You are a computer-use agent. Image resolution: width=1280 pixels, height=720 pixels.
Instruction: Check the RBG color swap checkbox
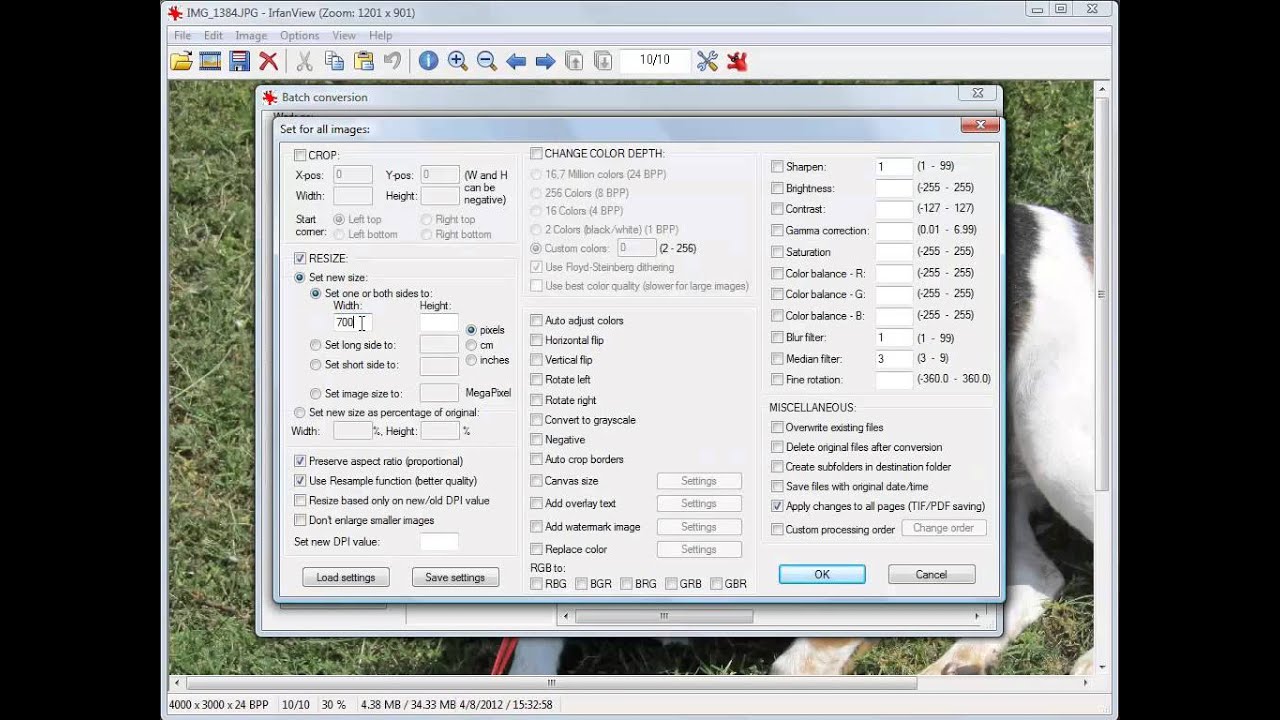(536, 584)
